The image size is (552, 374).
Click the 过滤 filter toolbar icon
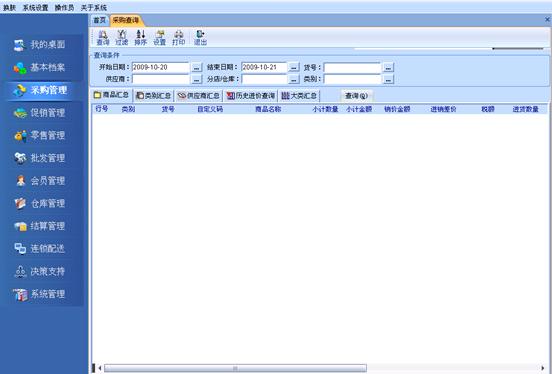point(122,38)
